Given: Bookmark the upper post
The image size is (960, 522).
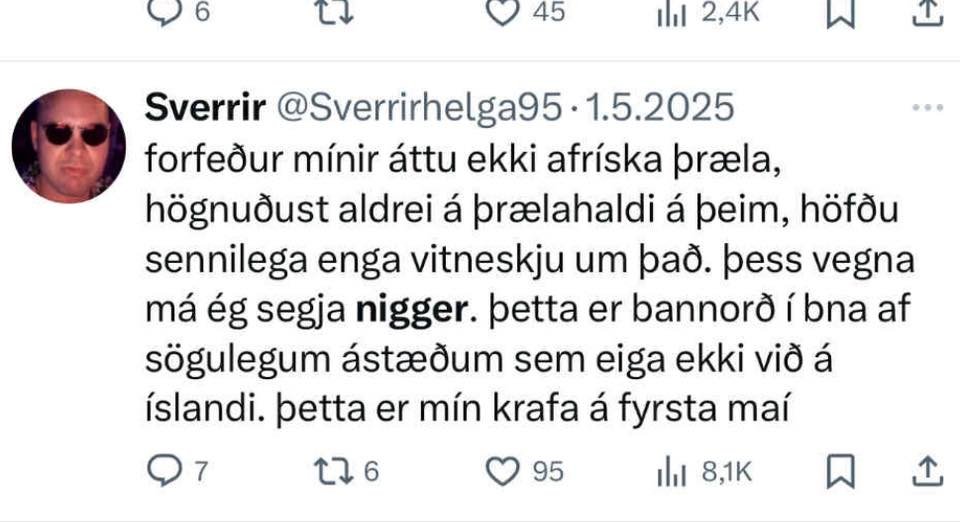Looking at the screenshot, I should pyautogui.click(x=840, y=12).
